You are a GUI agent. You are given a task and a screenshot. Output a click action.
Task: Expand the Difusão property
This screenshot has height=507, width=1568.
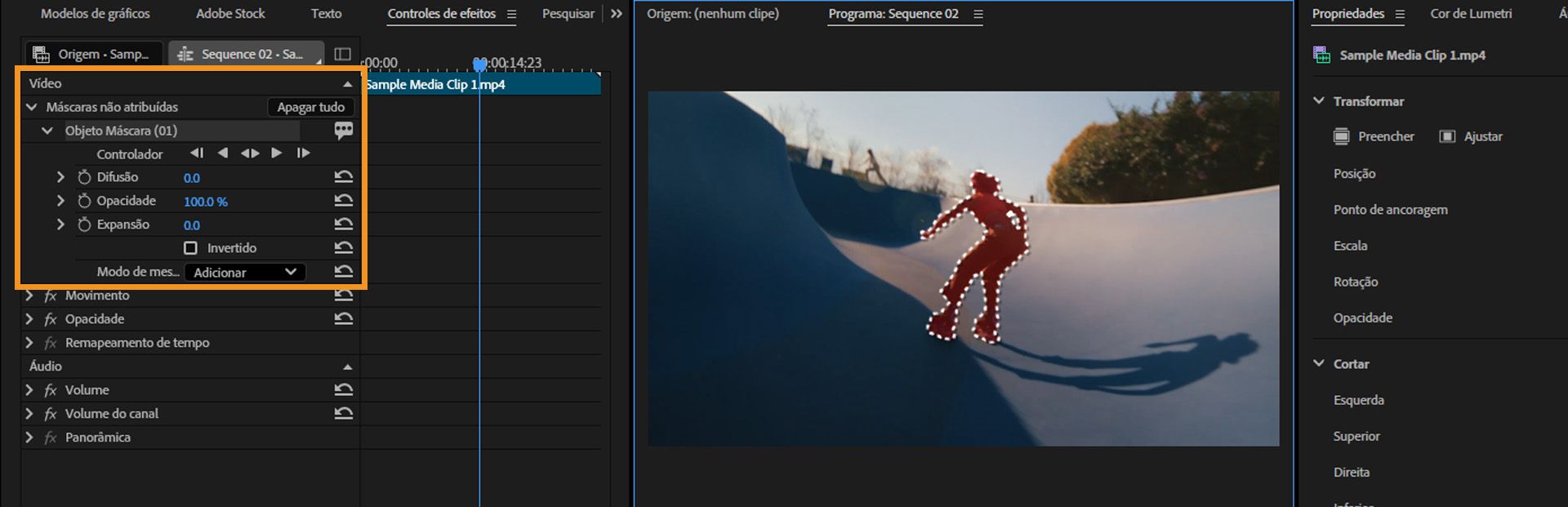tap(60, 177)
